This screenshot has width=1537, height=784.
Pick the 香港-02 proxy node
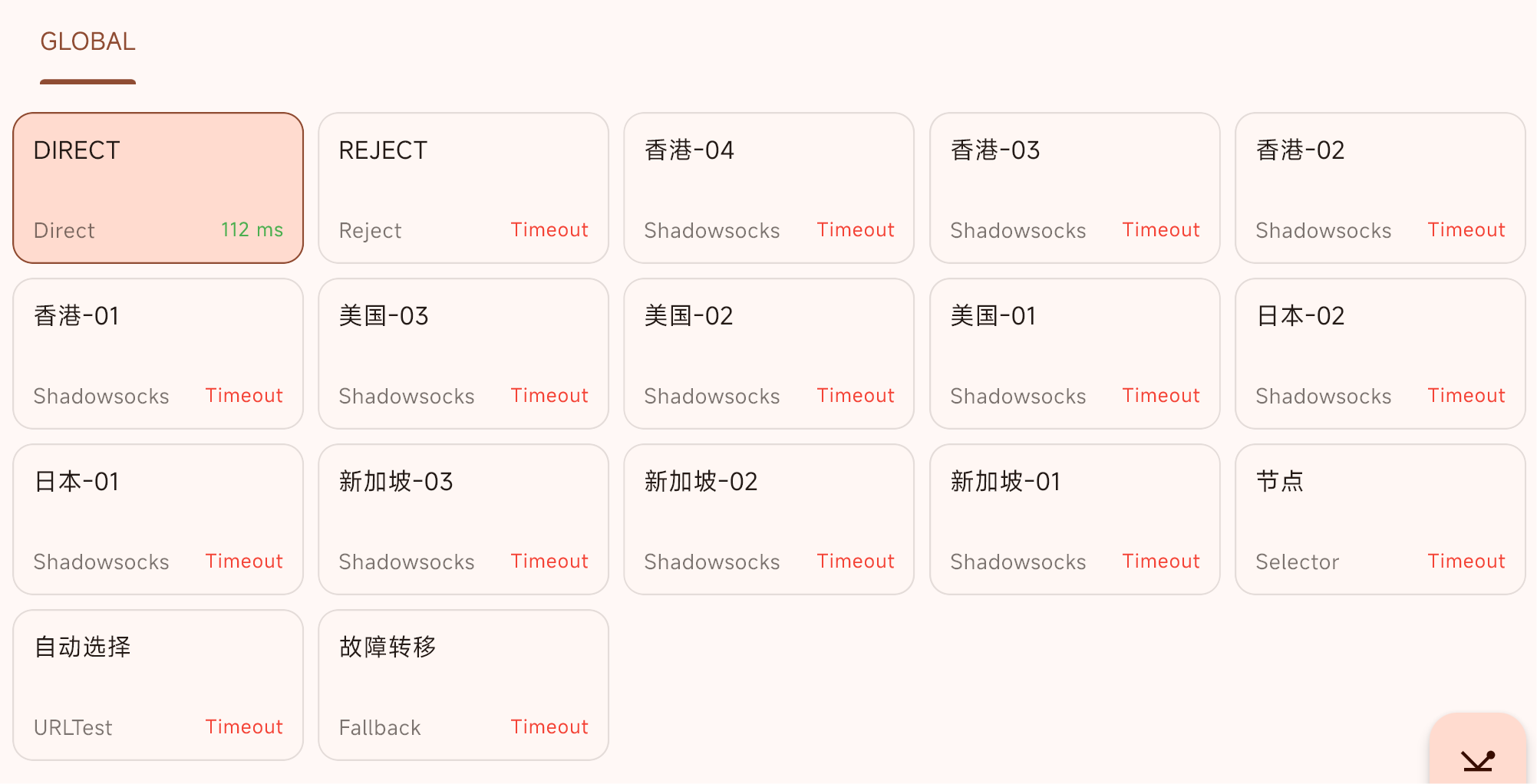tap(1380, 188)
